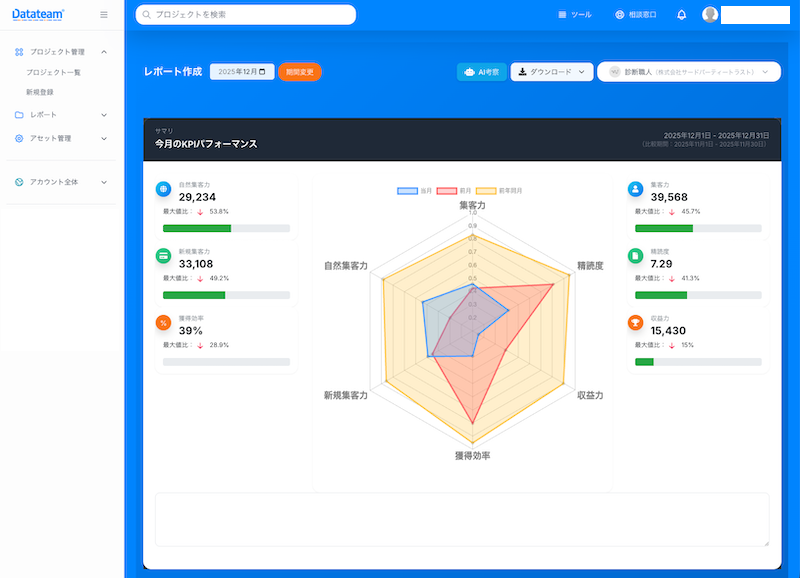Click the AI考察 button

pyautogui.click(x=482, y=72)
